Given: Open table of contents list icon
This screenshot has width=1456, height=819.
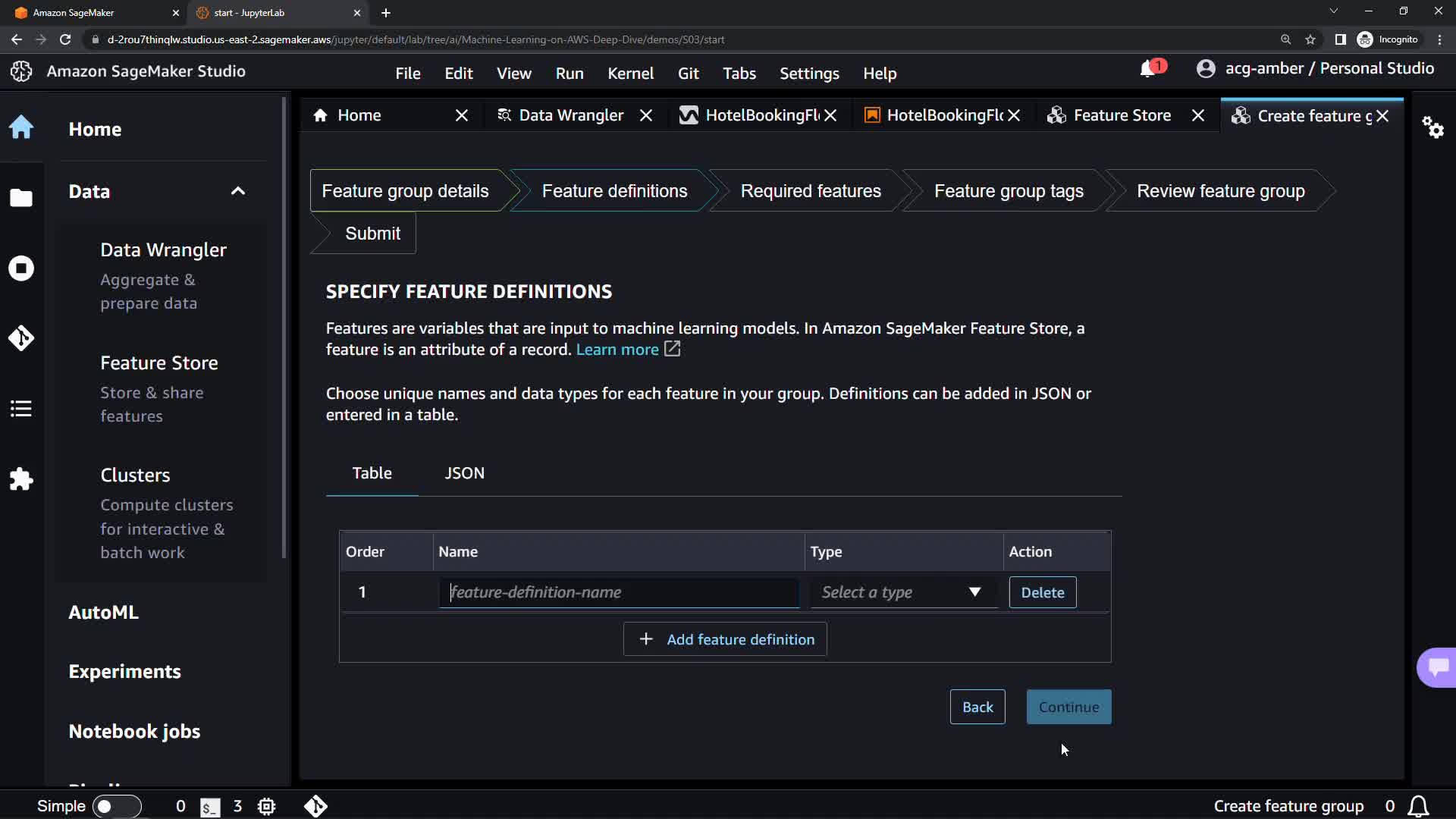Looking at the screenshot, I should pyautogui.click(x=21, y=409).
